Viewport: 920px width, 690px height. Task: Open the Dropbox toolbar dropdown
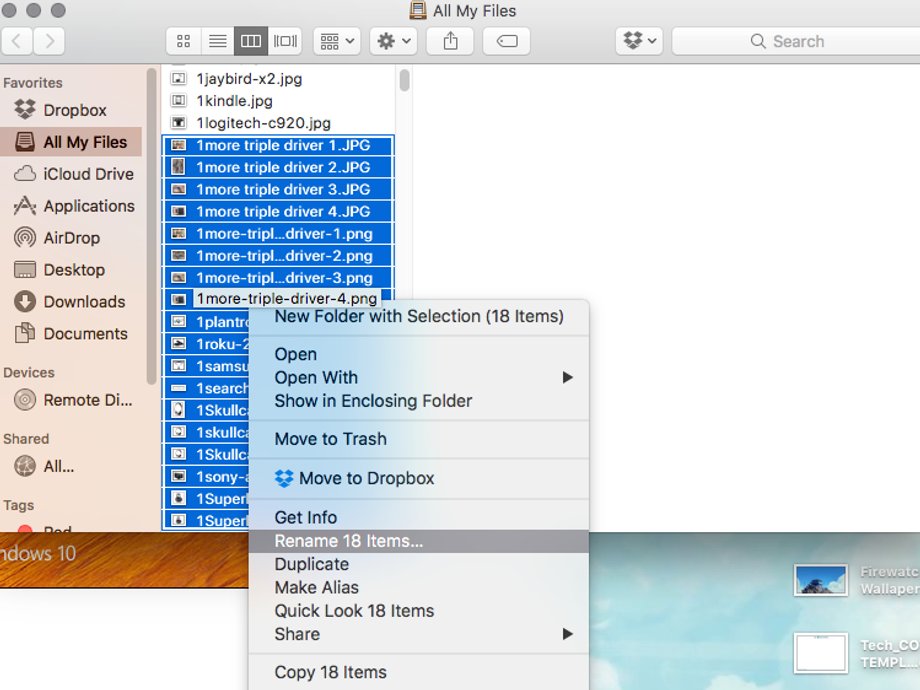tap(640, 41)
